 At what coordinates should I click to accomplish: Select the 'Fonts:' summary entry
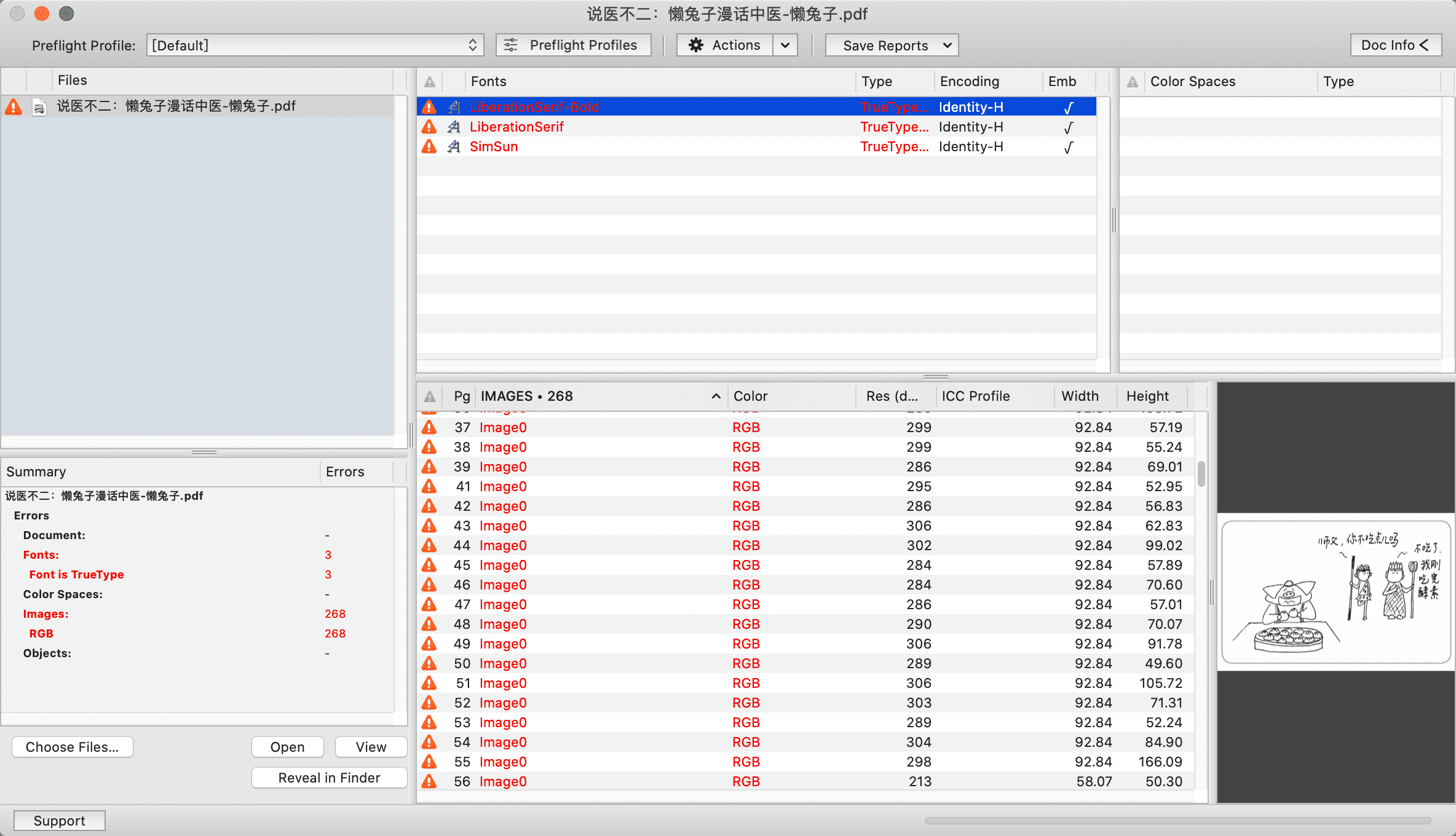41,555
